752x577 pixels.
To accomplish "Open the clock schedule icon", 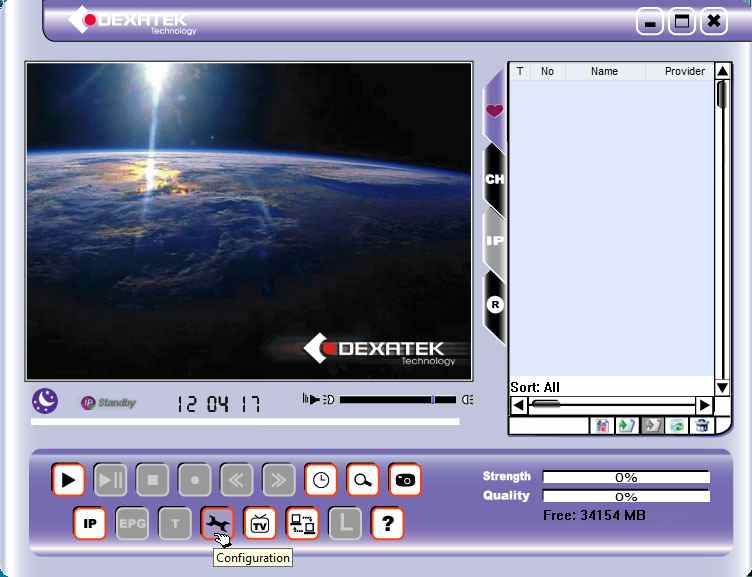I will [321, 479].
